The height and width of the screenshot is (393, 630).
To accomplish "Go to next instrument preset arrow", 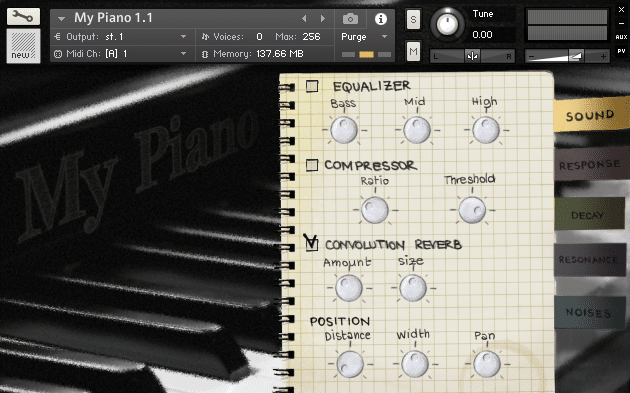I will pyautogui.click(x=322, y=18).
